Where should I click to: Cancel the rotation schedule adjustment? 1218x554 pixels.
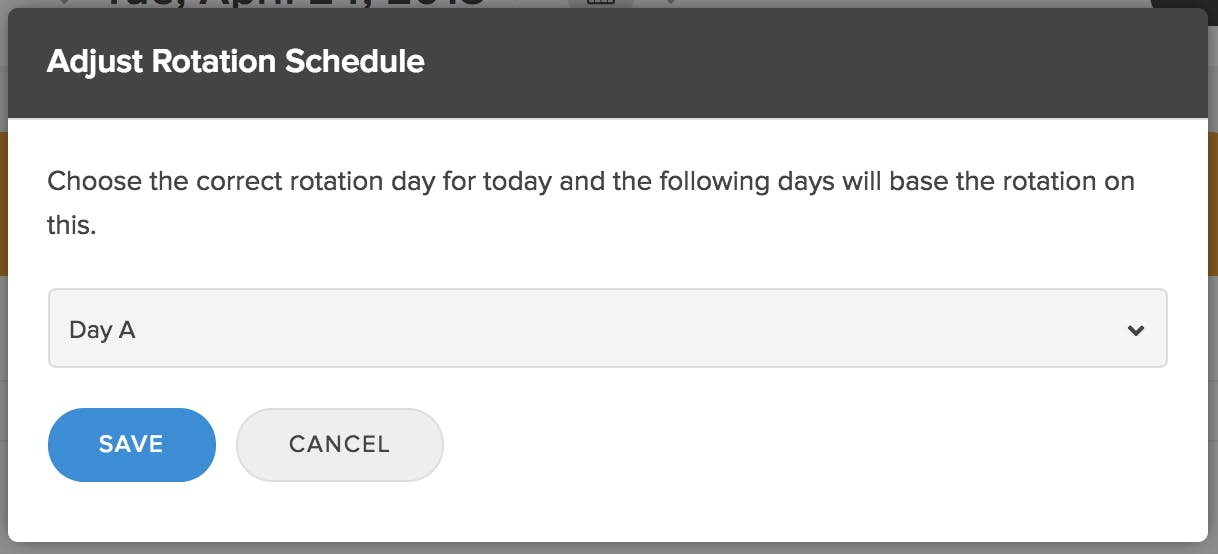[339, 444]
